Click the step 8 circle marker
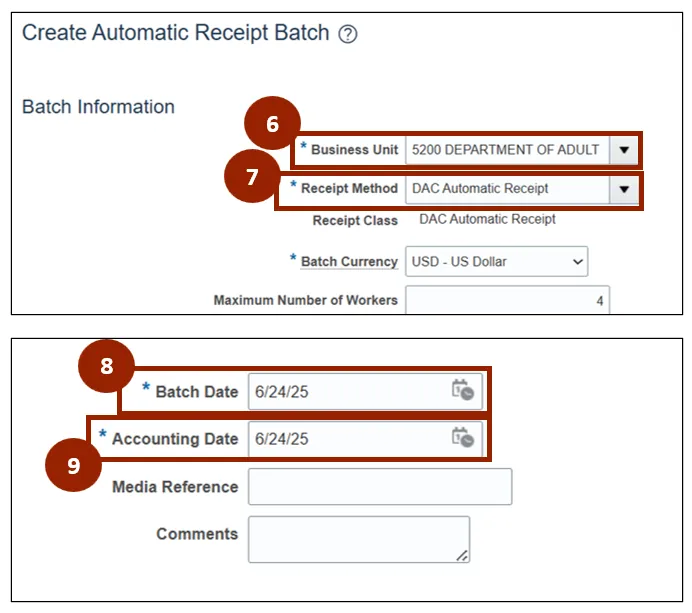Screen dimensions: 692x613 click(x=107, y=367)
